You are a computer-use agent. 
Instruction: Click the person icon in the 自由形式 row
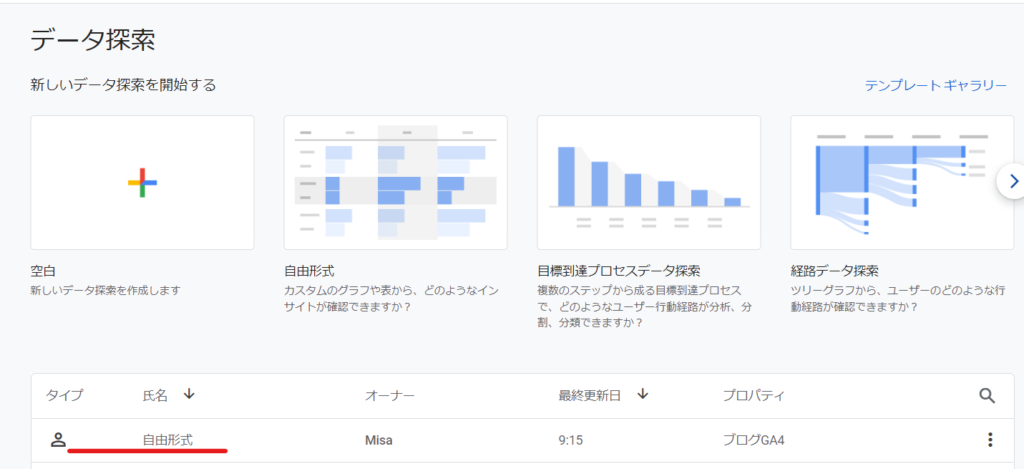(58, 439)
